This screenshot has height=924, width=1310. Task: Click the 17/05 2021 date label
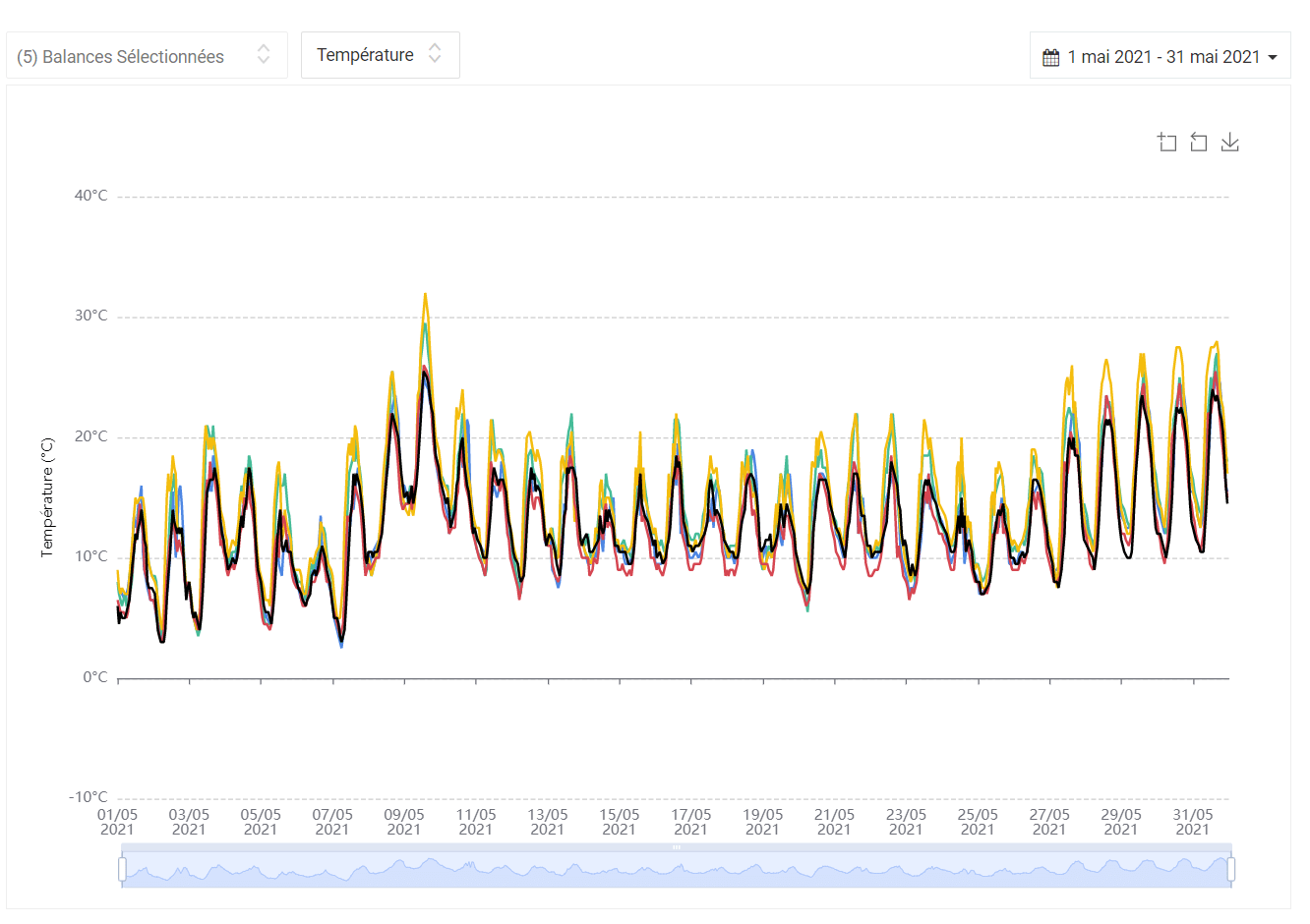click(691, 822)
